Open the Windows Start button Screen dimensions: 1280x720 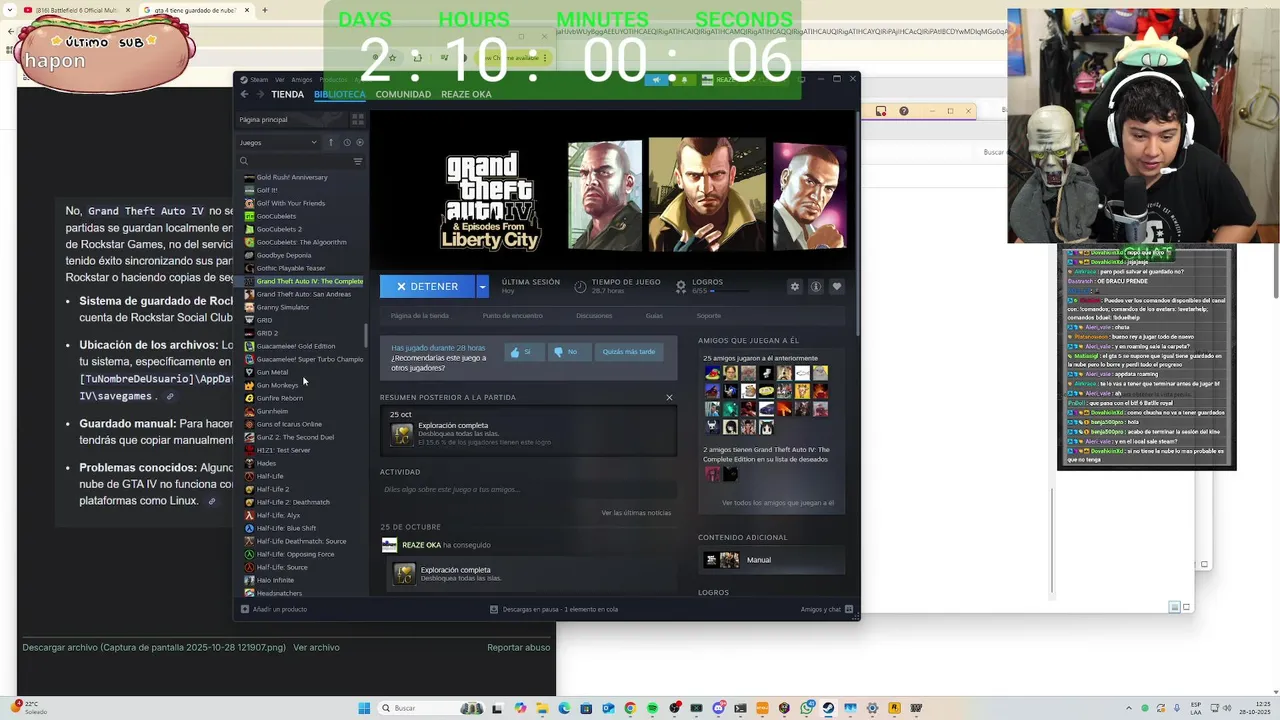coord(365,708)
